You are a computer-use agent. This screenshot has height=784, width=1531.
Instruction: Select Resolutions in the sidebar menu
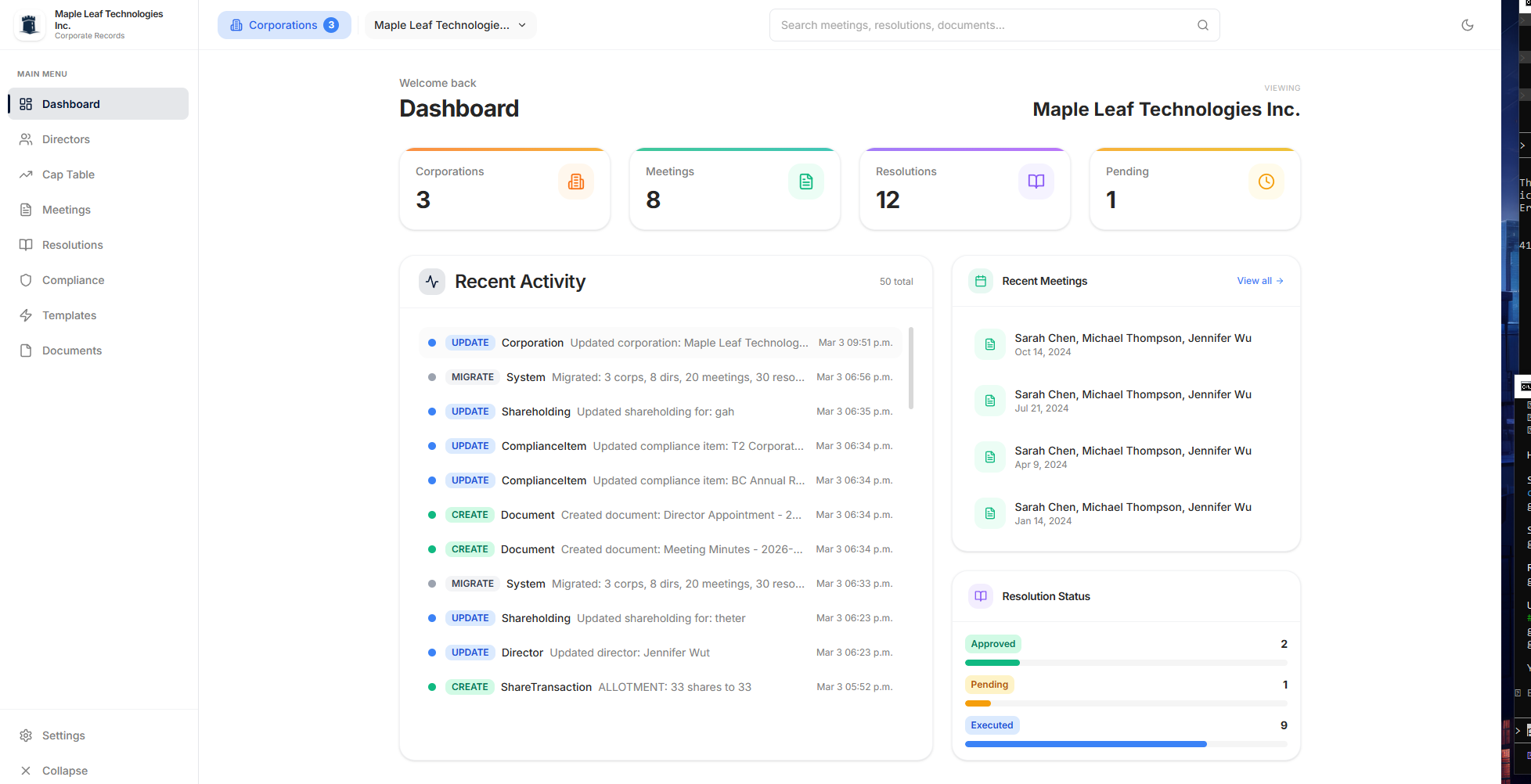click(x=99, y=245)
